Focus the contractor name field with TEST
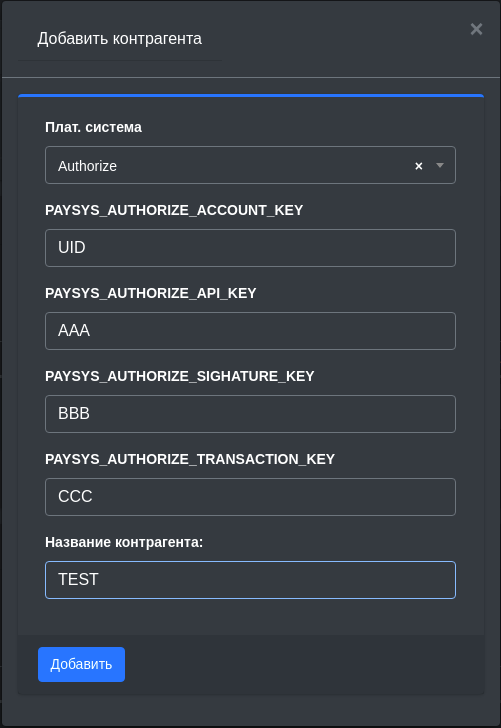The width and height of the screenshot is (501, 728). pyautogui.click(x=250, y=580)
